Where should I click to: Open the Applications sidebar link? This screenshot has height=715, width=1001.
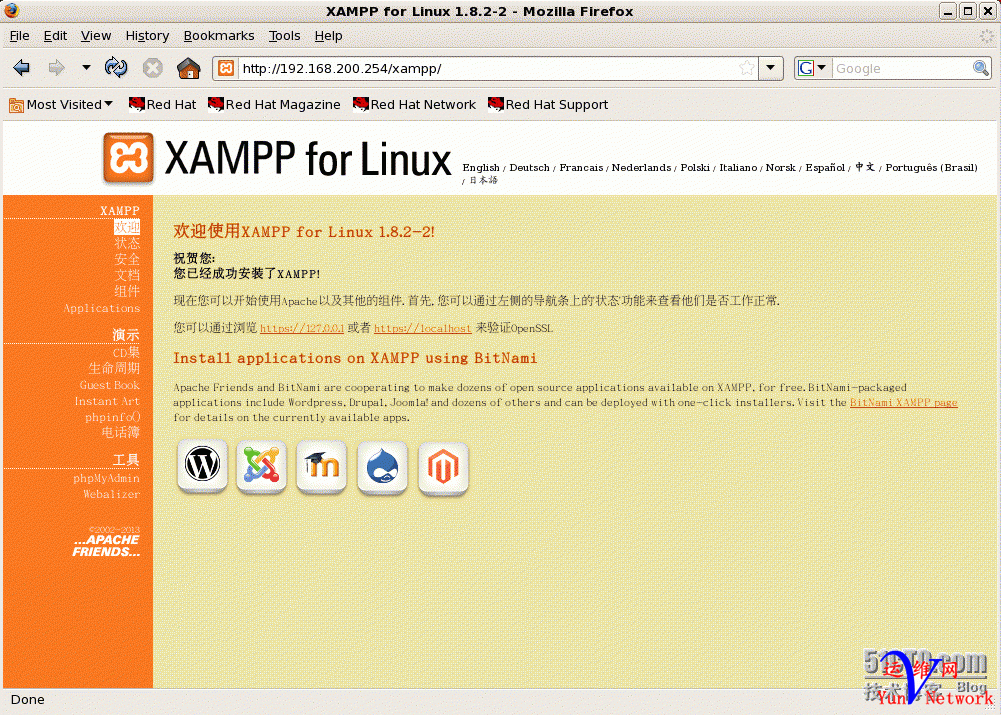click(x=102, y=308)
